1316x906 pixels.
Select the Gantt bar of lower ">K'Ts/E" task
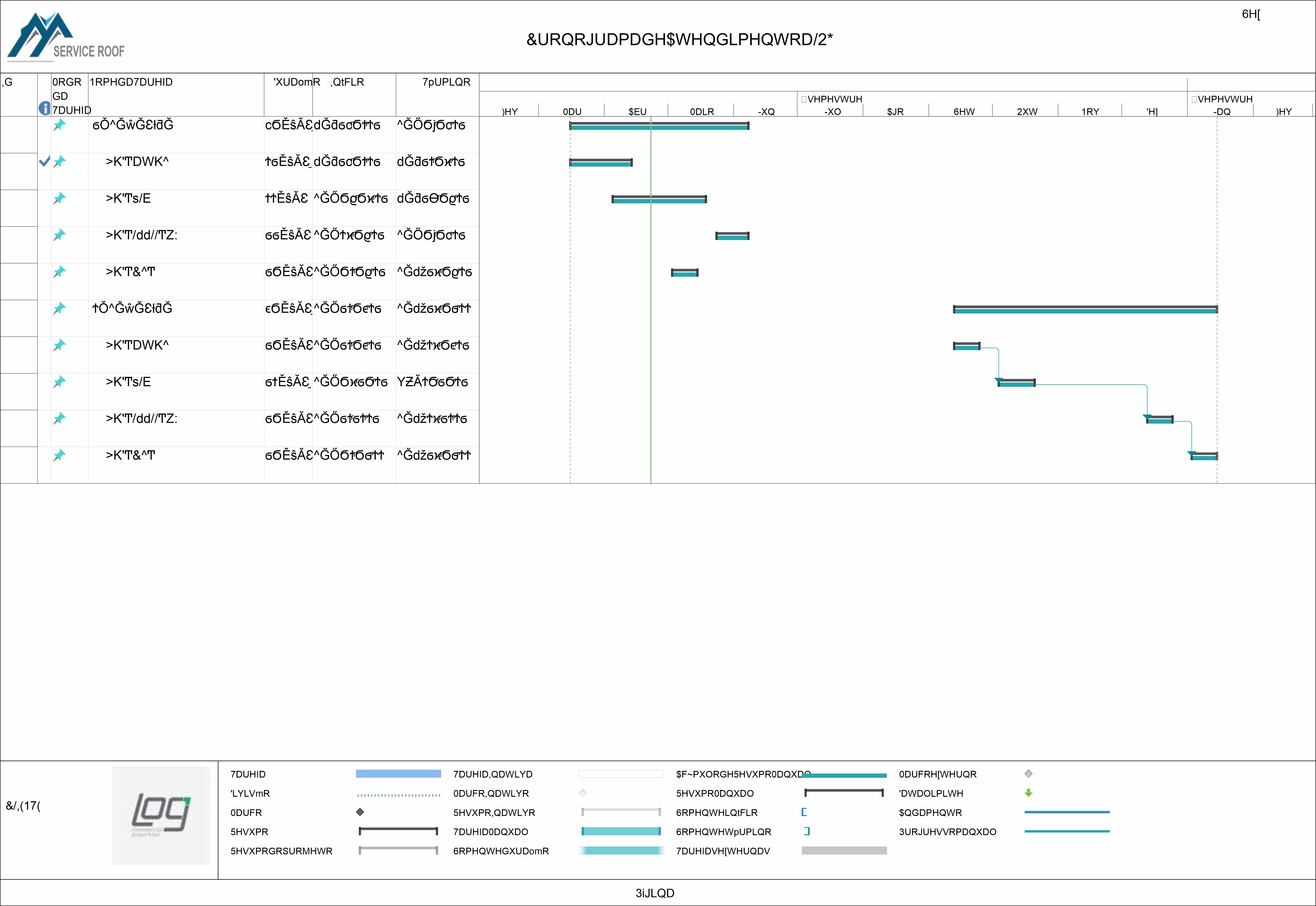(x=1017, y=383)
